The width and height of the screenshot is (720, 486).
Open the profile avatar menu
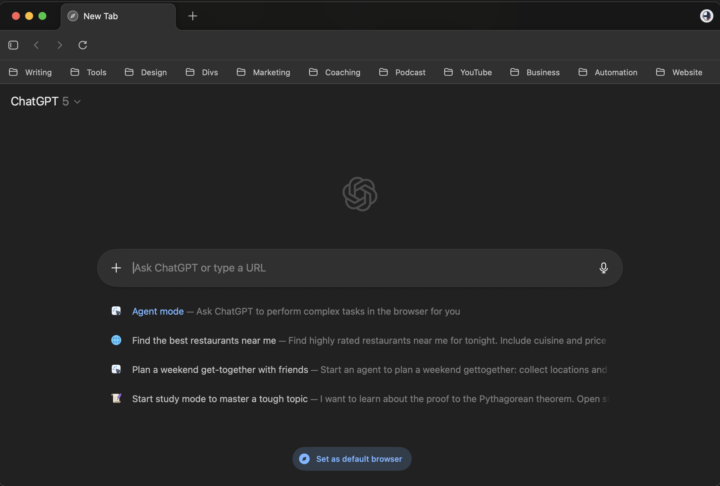[706, 16]
